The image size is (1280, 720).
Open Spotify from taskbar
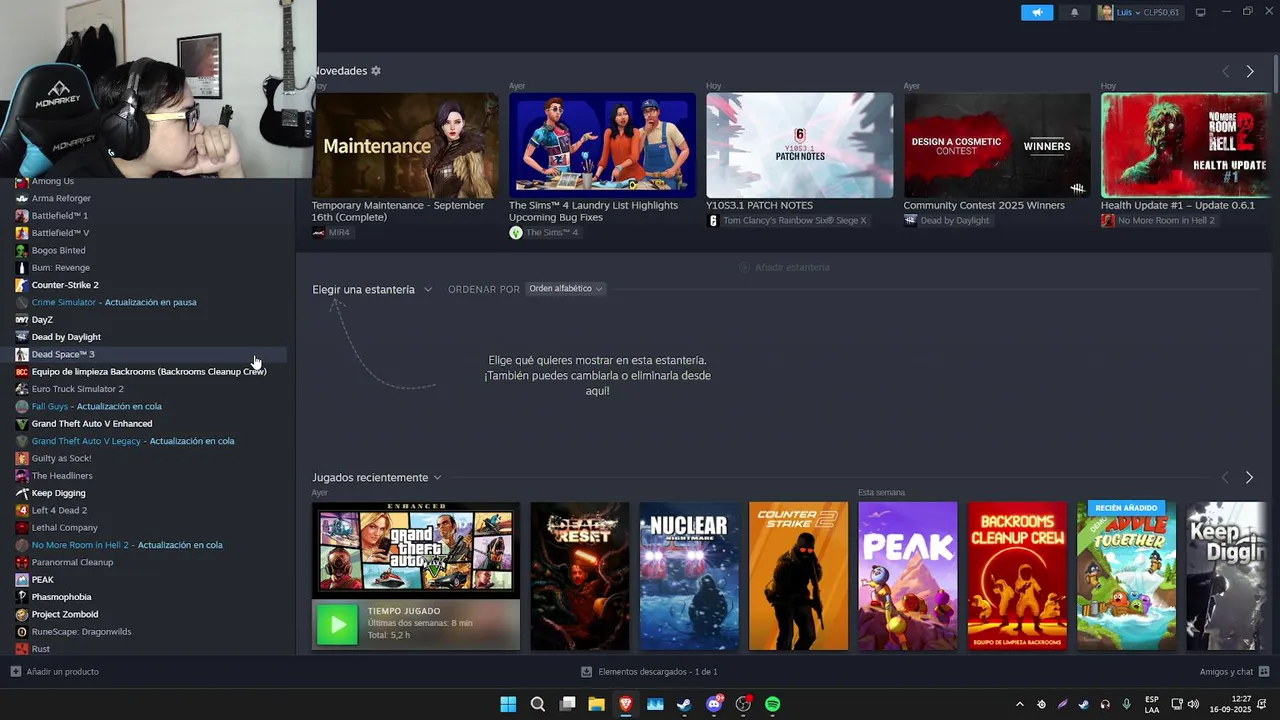[773, 704]
